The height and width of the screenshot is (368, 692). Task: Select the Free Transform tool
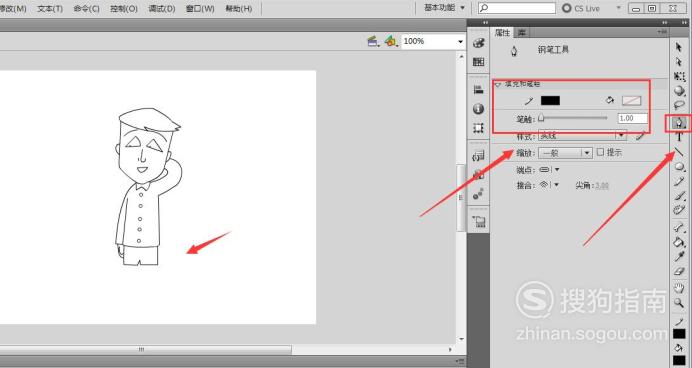pyautogui.click(x=679, y=76)
